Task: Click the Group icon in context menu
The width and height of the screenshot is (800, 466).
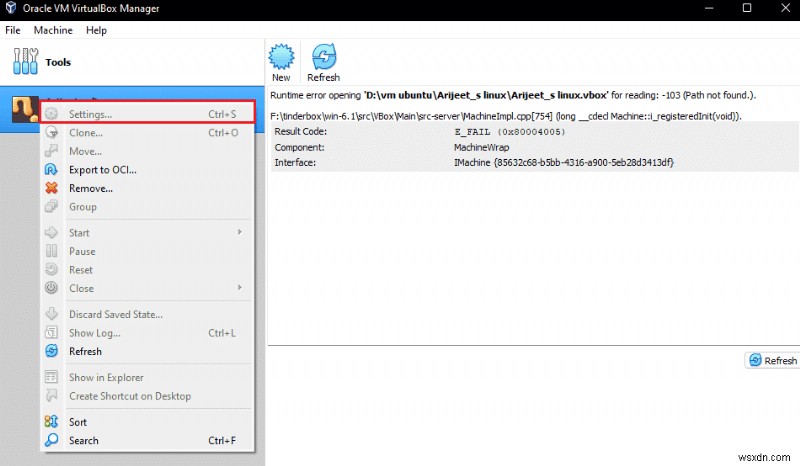Action: [x=51, y=207]
